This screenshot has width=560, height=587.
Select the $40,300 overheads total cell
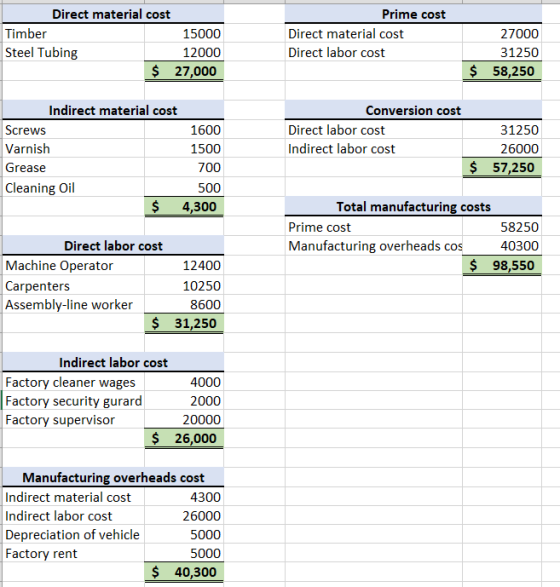click(x=184, y=572)
